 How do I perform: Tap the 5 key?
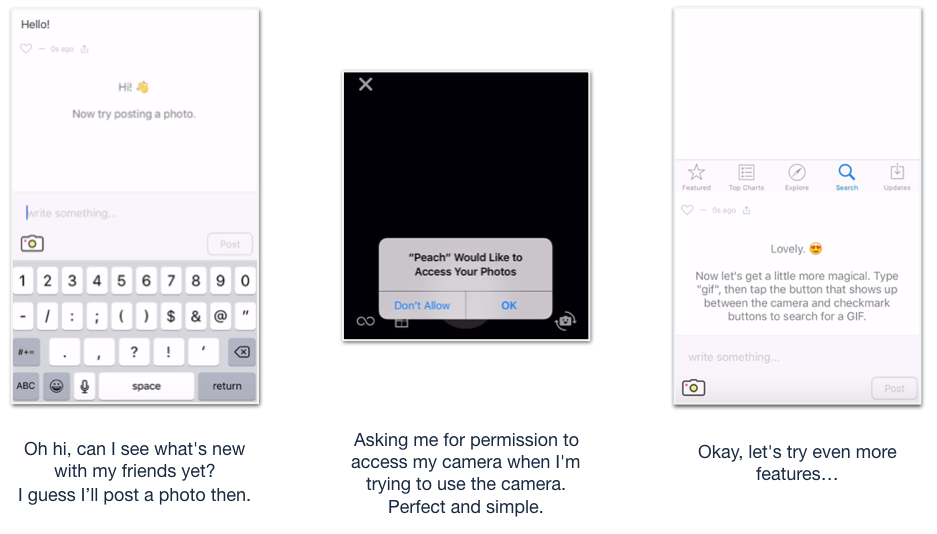pyautogui.click(x=121, y=281)
